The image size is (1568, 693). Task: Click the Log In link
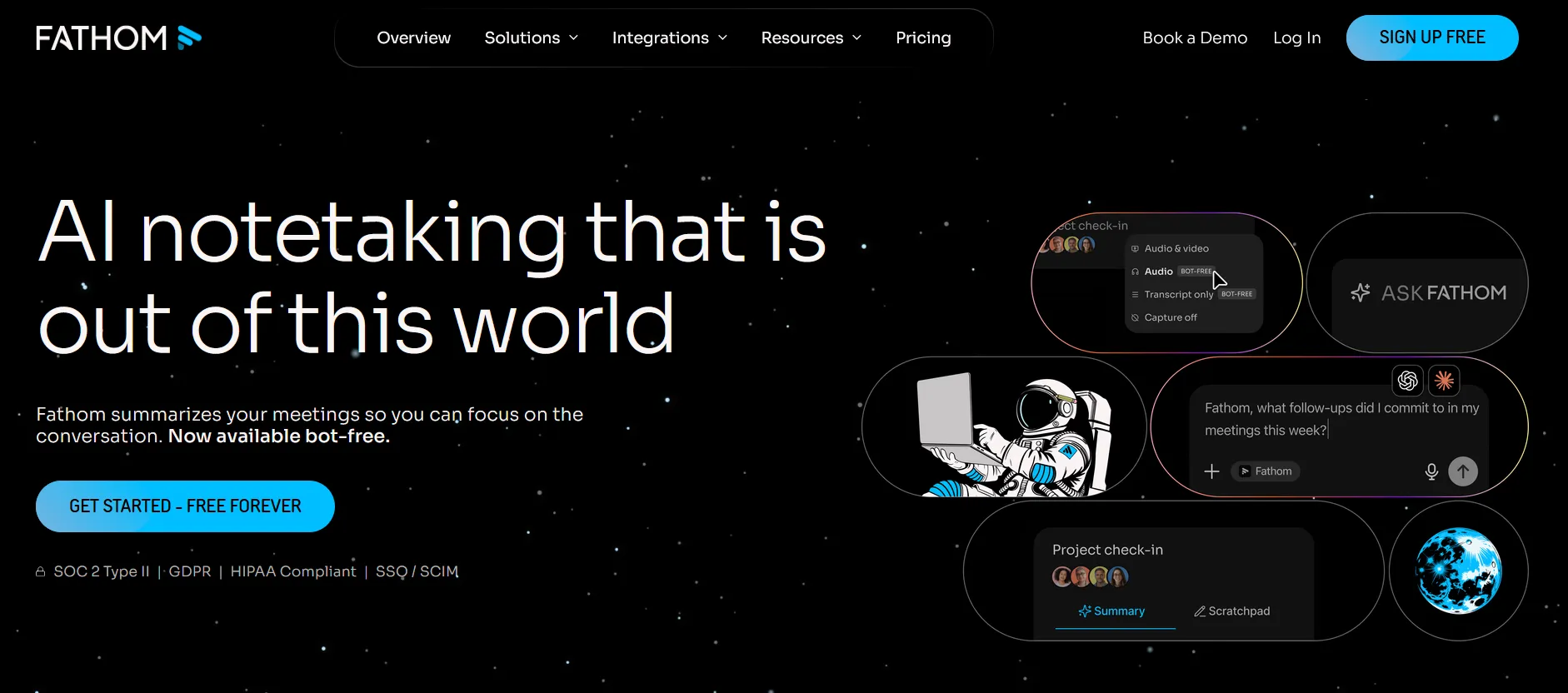pos(1296,37)
